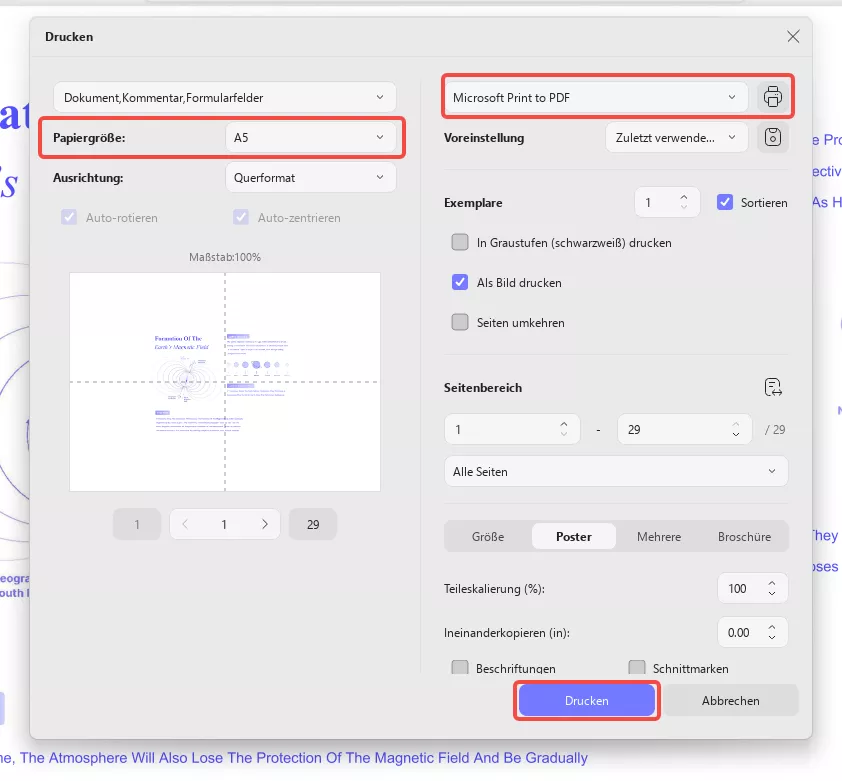
Task: Click current preview page number field
Action: [x=224, y=524]
